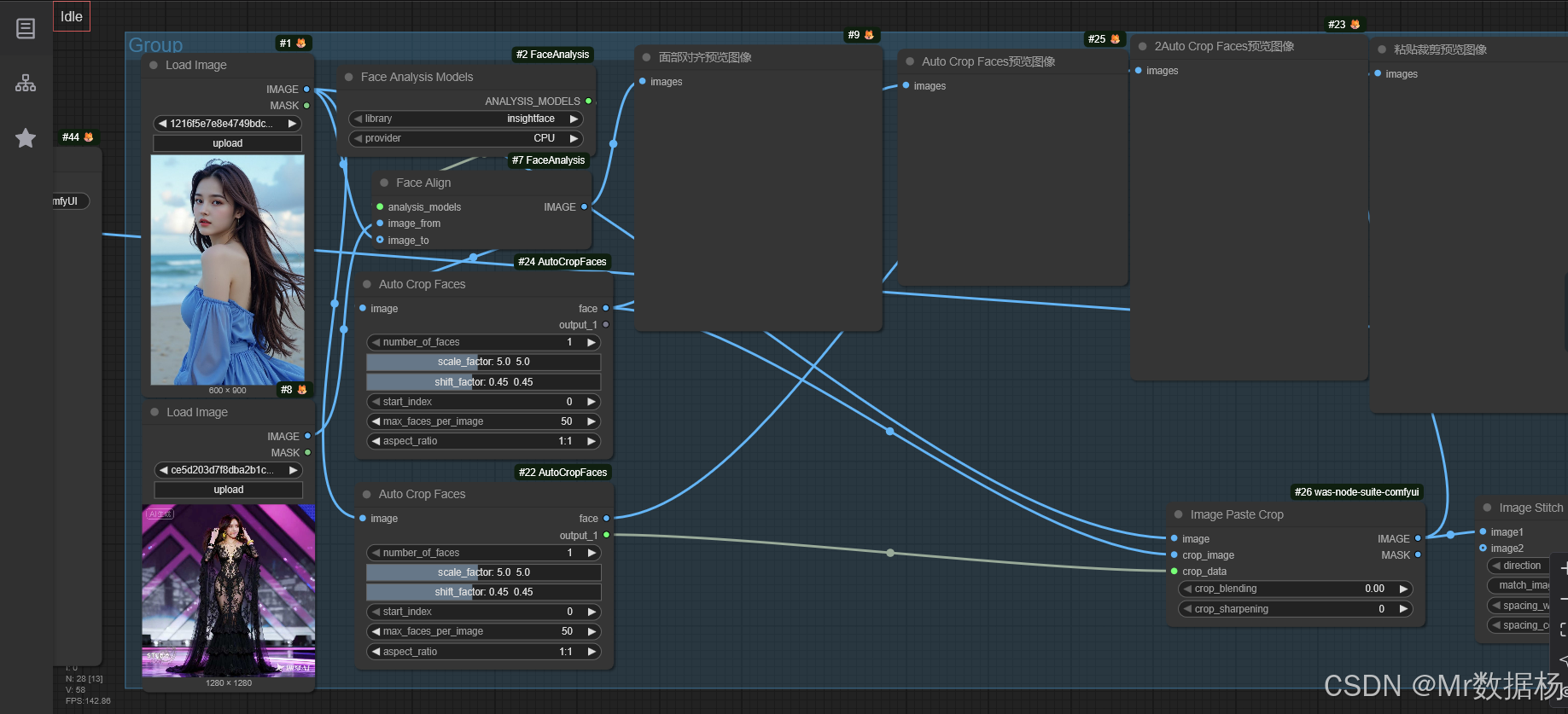Viewport: 1568px width, 714px height.
Task: Click output_1 port of #22 Auto Crop Faces
Action: point(607,535)
